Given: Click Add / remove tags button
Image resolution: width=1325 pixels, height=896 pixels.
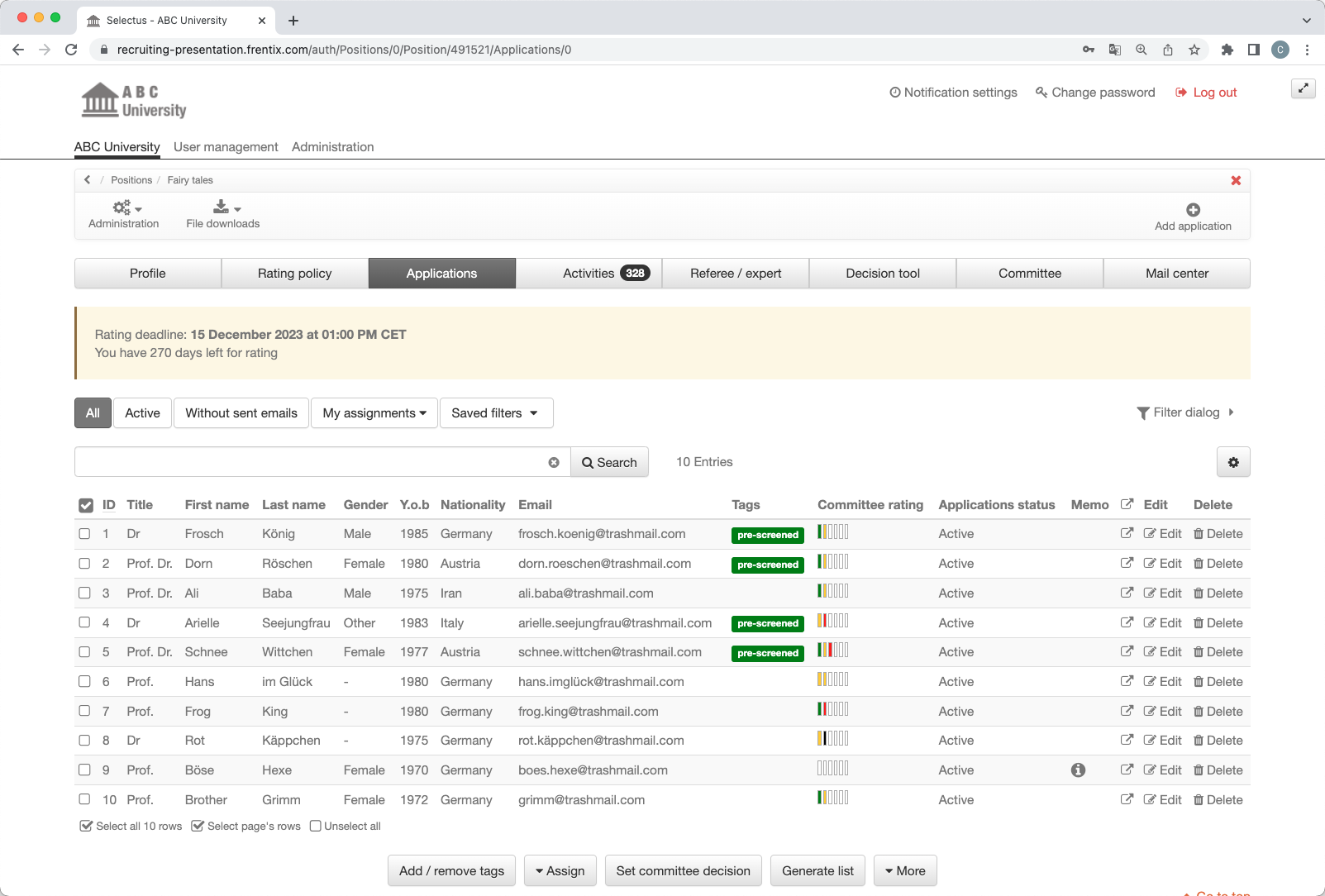Looking at the screenshot, I should 452,870.
